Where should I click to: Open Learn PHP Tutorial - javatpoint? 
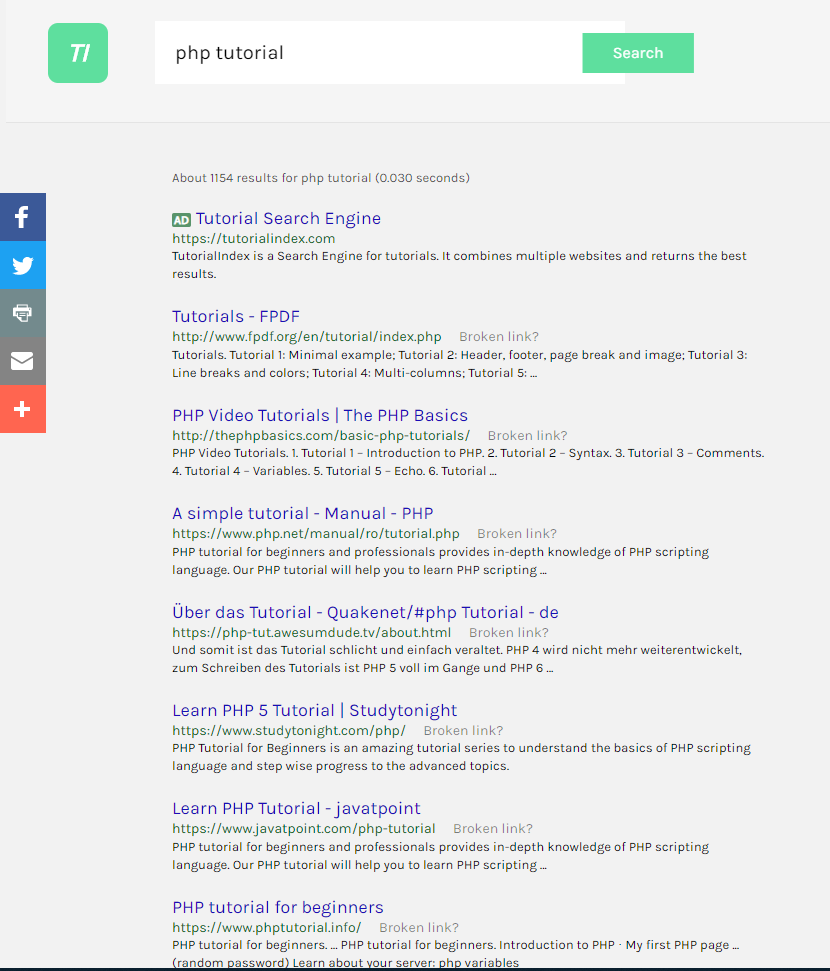(x=296, y=809)
